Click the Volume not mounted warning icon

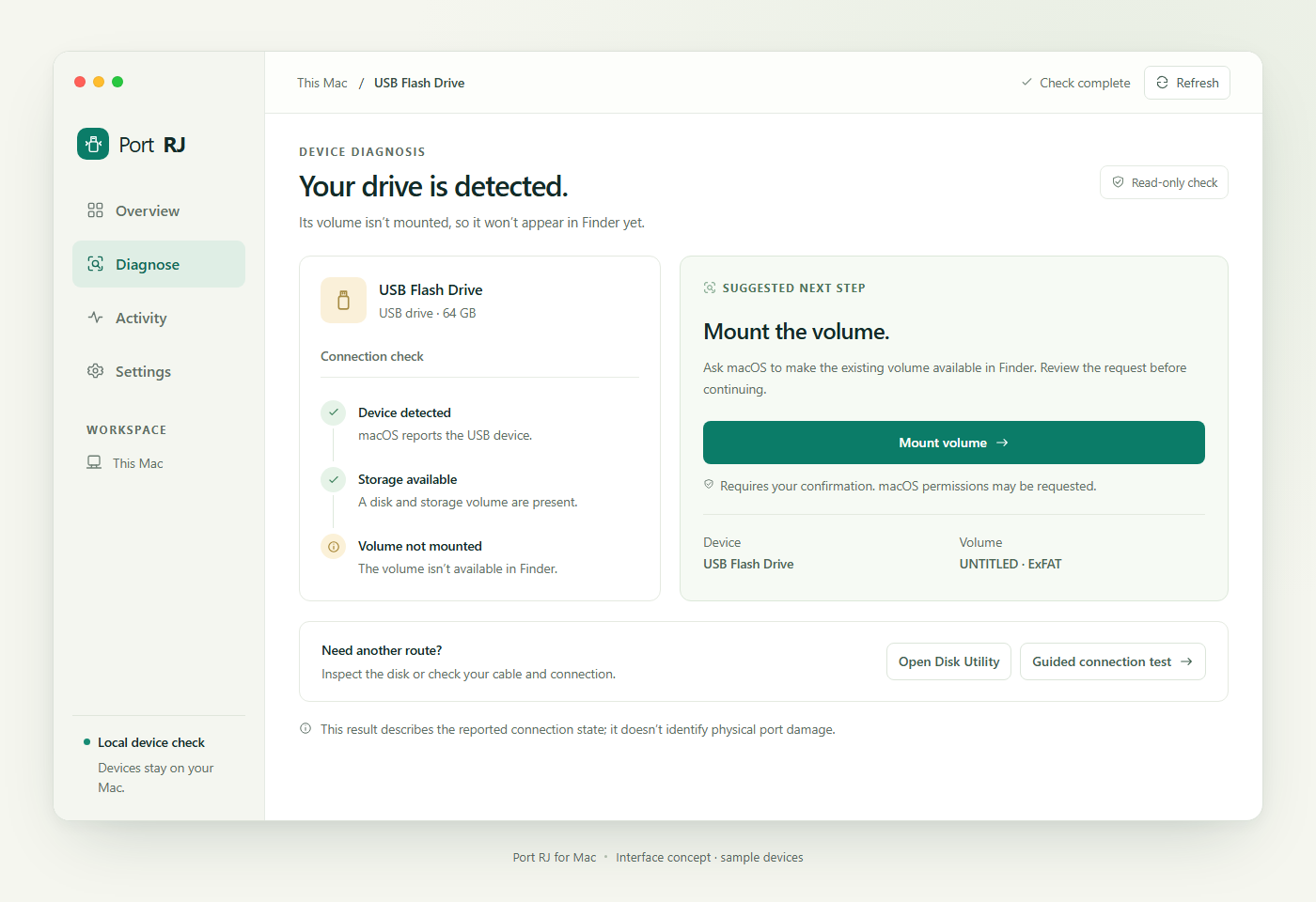tap(334, 546)
